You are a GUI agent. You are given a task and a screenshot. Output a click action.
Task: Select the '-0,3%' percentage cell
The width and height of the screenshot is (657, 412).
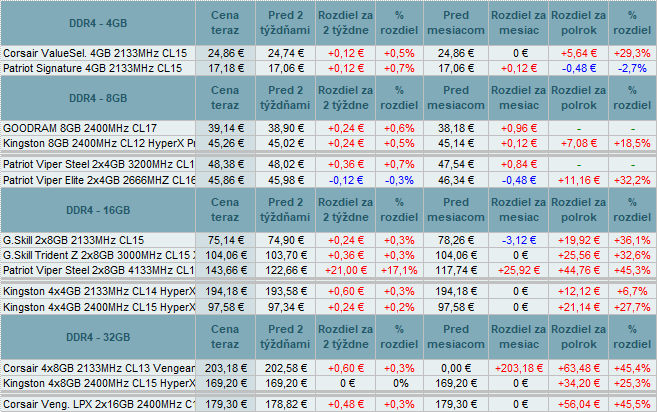coord(399,180)
